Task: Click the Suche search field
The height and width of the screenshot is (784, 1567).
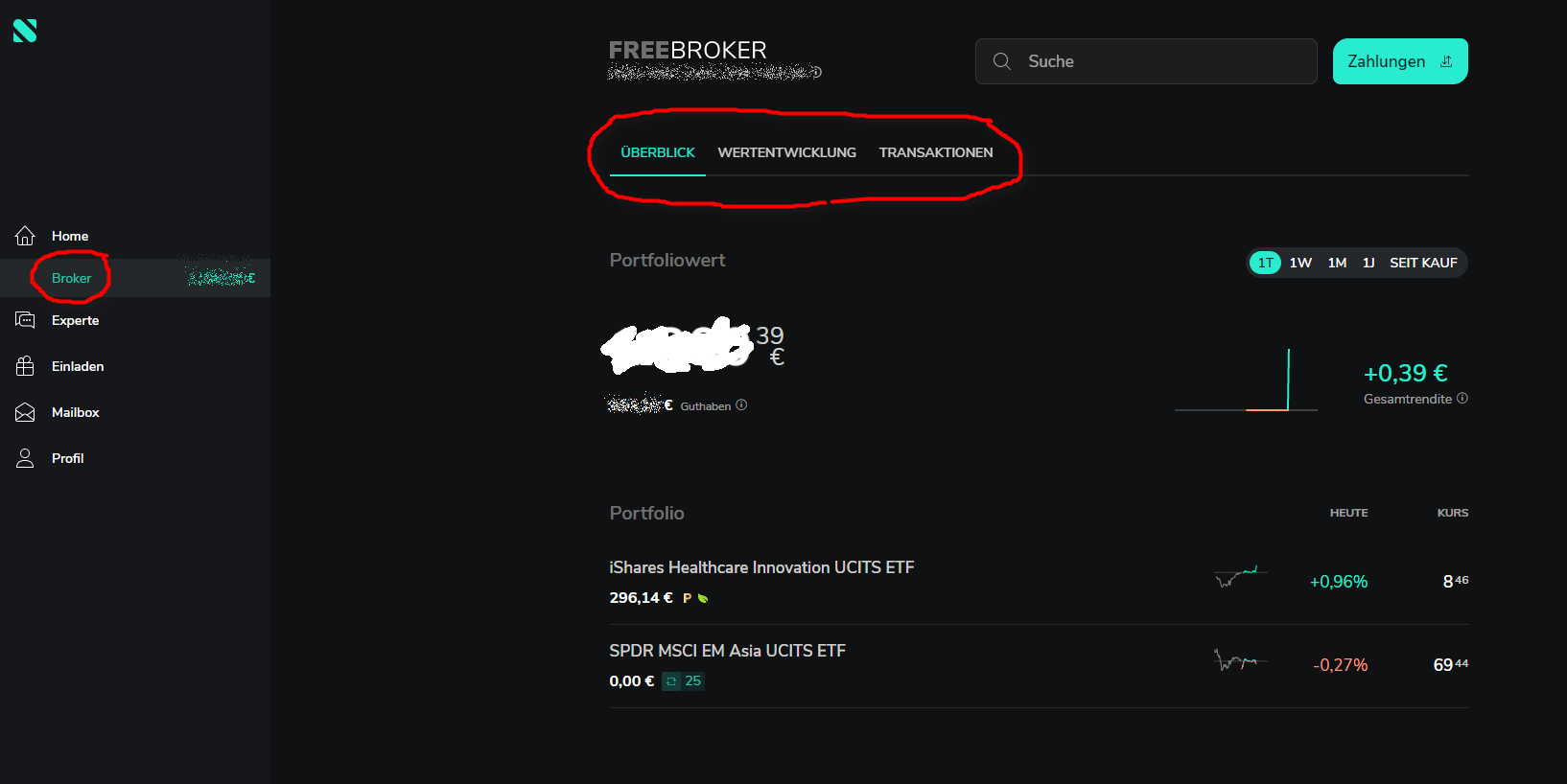Action: pyautogui.click(x=1146, y=61)
